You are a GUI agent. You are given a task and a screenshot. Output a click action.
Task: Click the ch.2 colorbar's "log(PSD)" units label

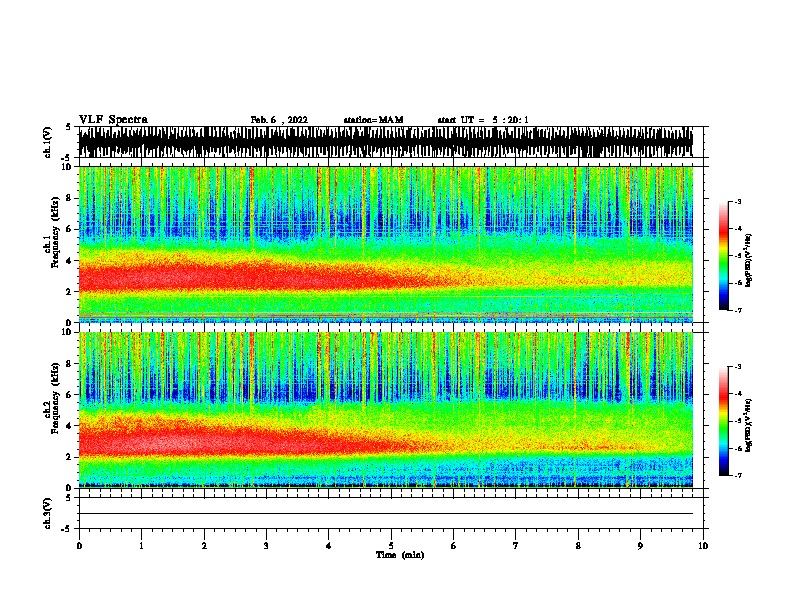pos(749,425)
